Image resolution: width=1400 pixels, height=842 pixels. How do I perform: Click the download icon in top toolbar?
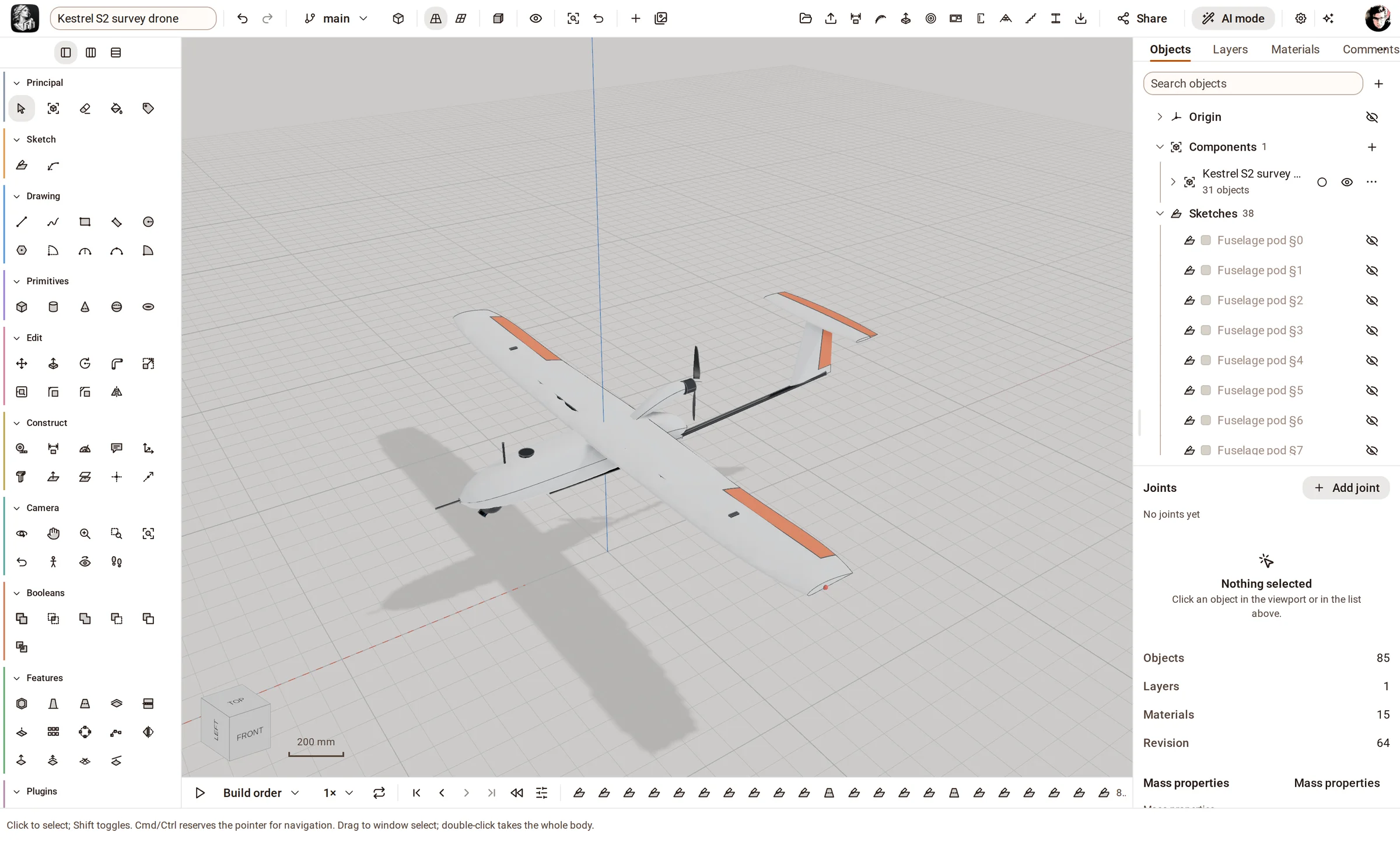tap(1081, 19)
